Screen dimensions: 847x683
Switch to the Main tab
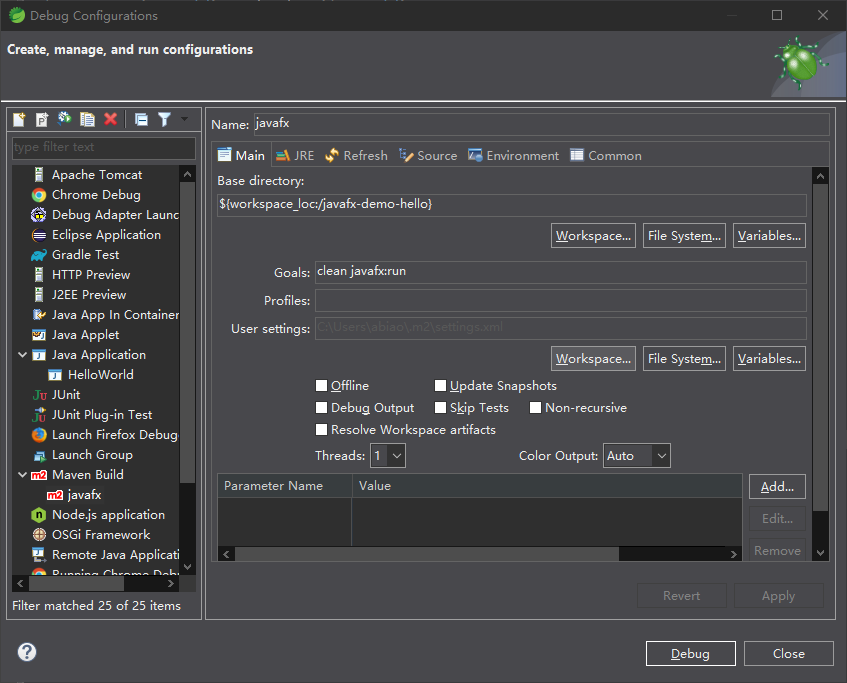coord(241,156)
